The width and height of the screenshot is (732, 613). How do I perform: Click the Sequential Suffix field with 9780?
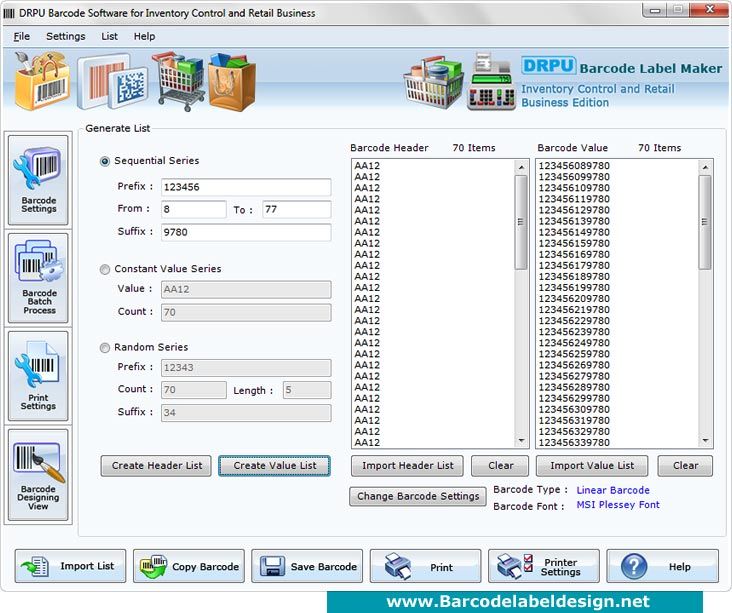coord(246,232)
